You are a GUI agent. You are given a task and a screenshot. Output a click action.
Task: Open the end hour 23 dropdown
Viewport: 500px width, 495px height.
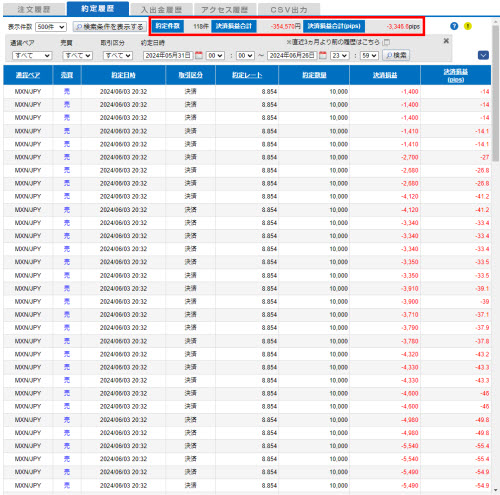tap(340, 55)
